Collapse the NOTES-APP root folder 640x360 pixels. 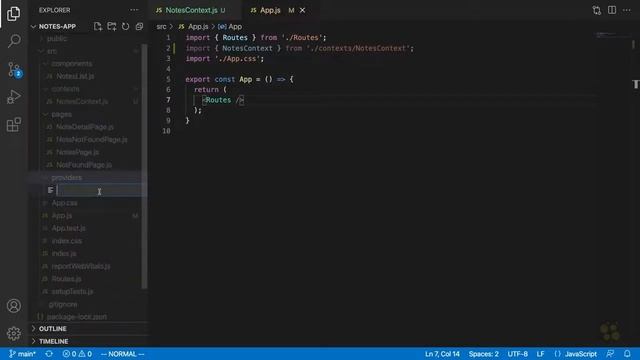[x=57, y=27]
